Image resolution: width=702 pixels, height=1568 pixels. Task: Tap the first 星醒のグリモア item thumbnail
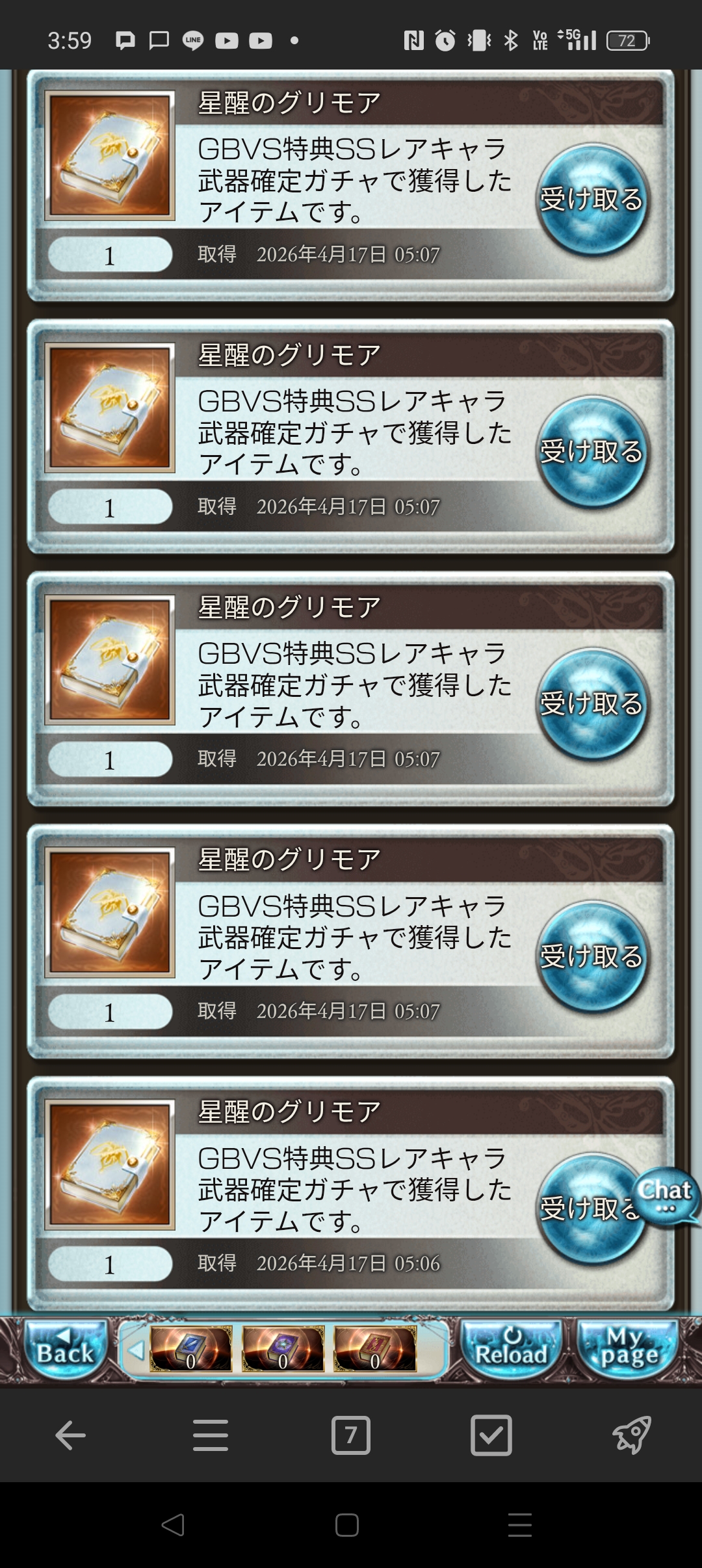tap(110, 155)
